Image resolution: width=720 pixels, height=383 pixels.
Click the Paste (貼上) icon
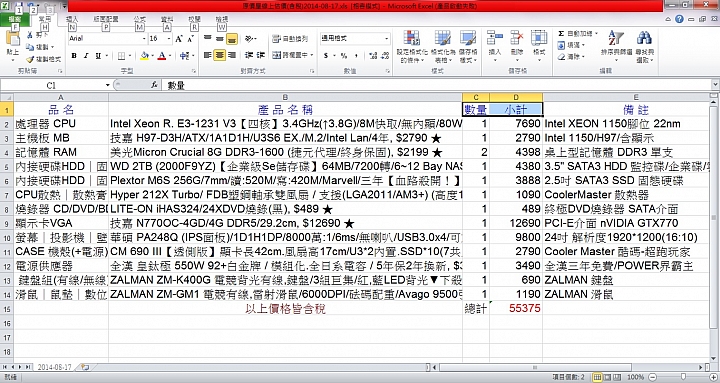tap(12, 39)
